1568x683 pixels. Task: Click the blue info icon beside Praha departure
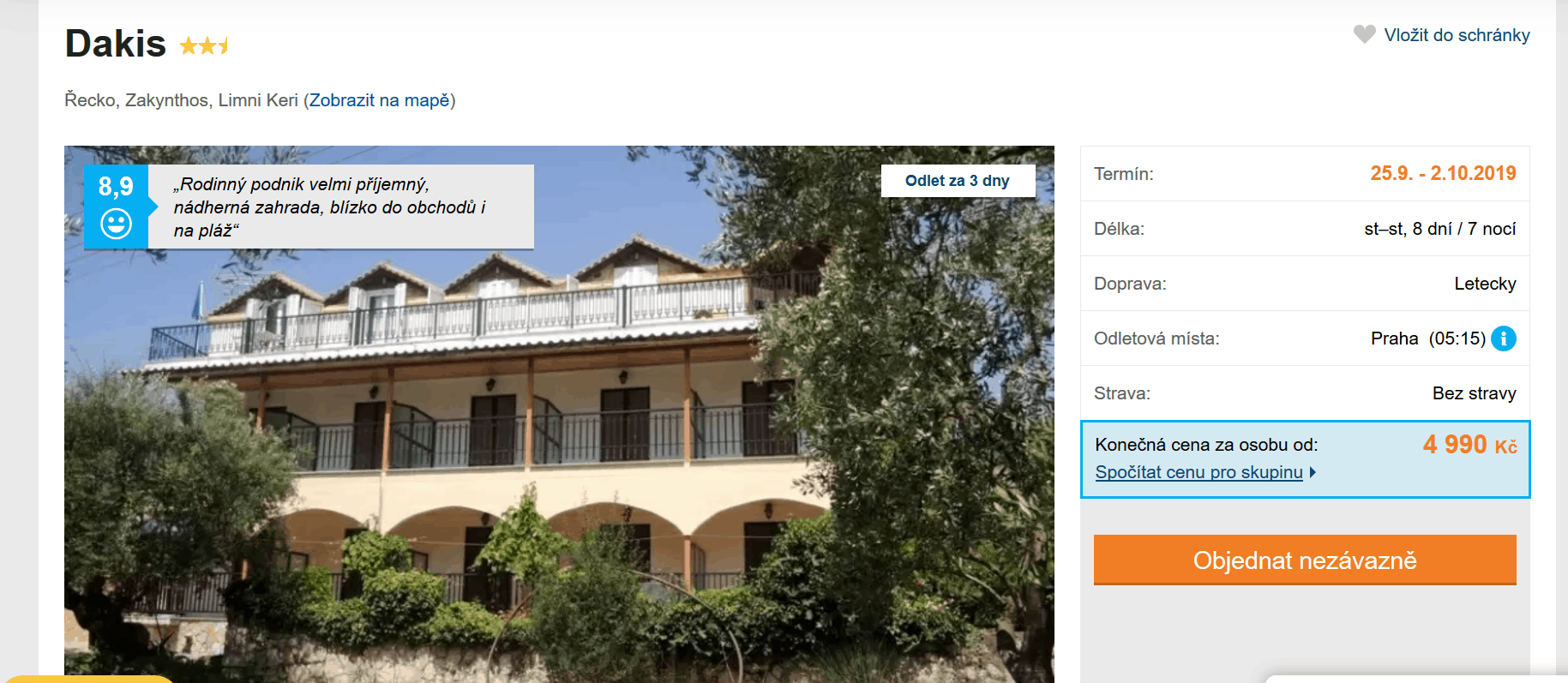[1504, 339]
